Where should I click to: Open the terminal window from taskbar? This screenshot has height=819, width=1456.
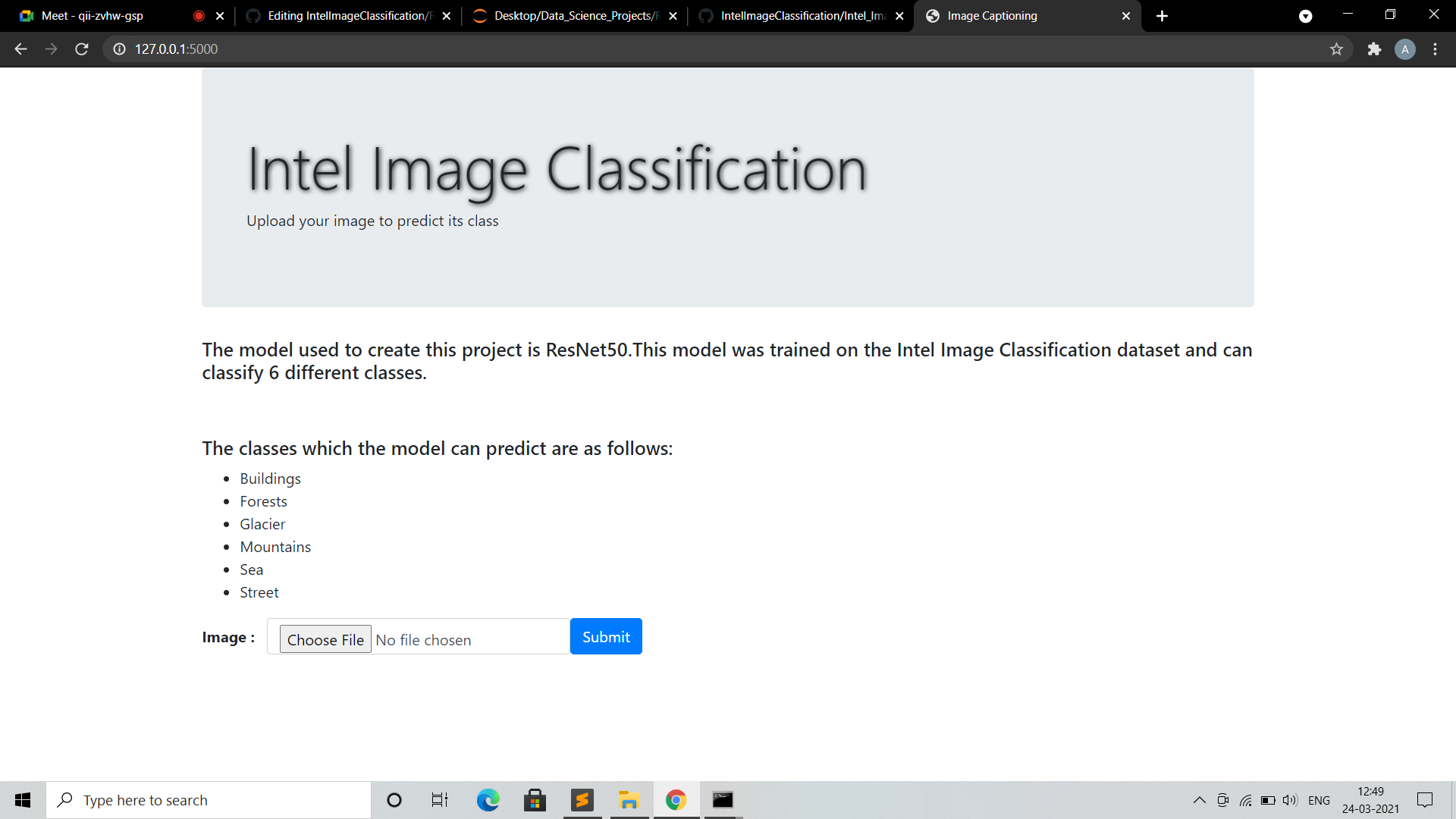[x=723, y=800]
